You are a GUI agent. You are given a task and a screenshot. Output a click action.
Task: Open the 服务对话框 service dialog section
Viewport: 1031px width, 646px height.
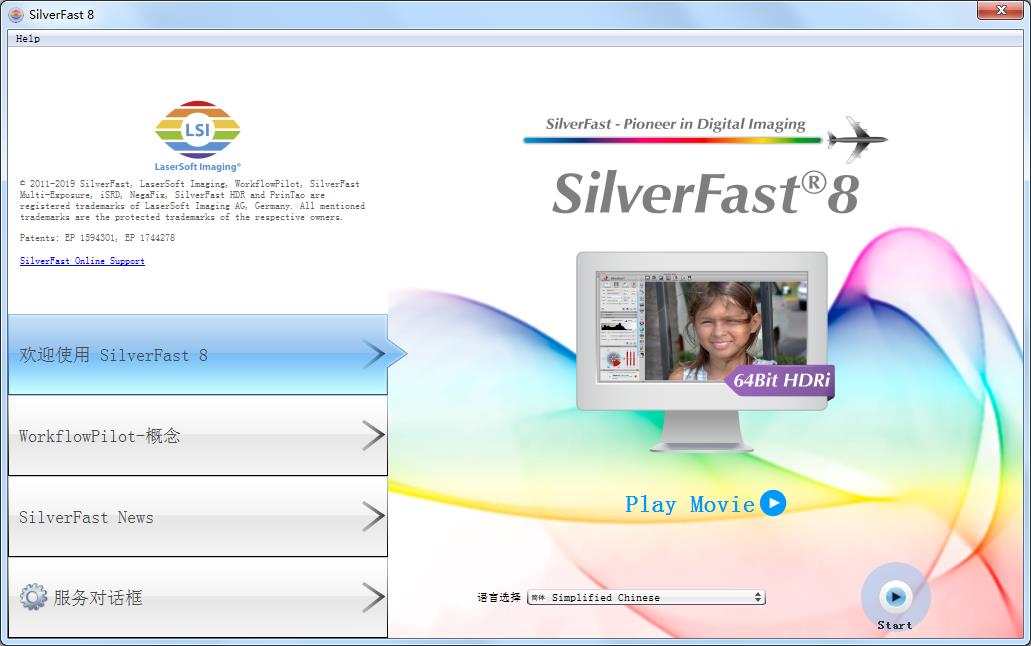click(197, 597)
